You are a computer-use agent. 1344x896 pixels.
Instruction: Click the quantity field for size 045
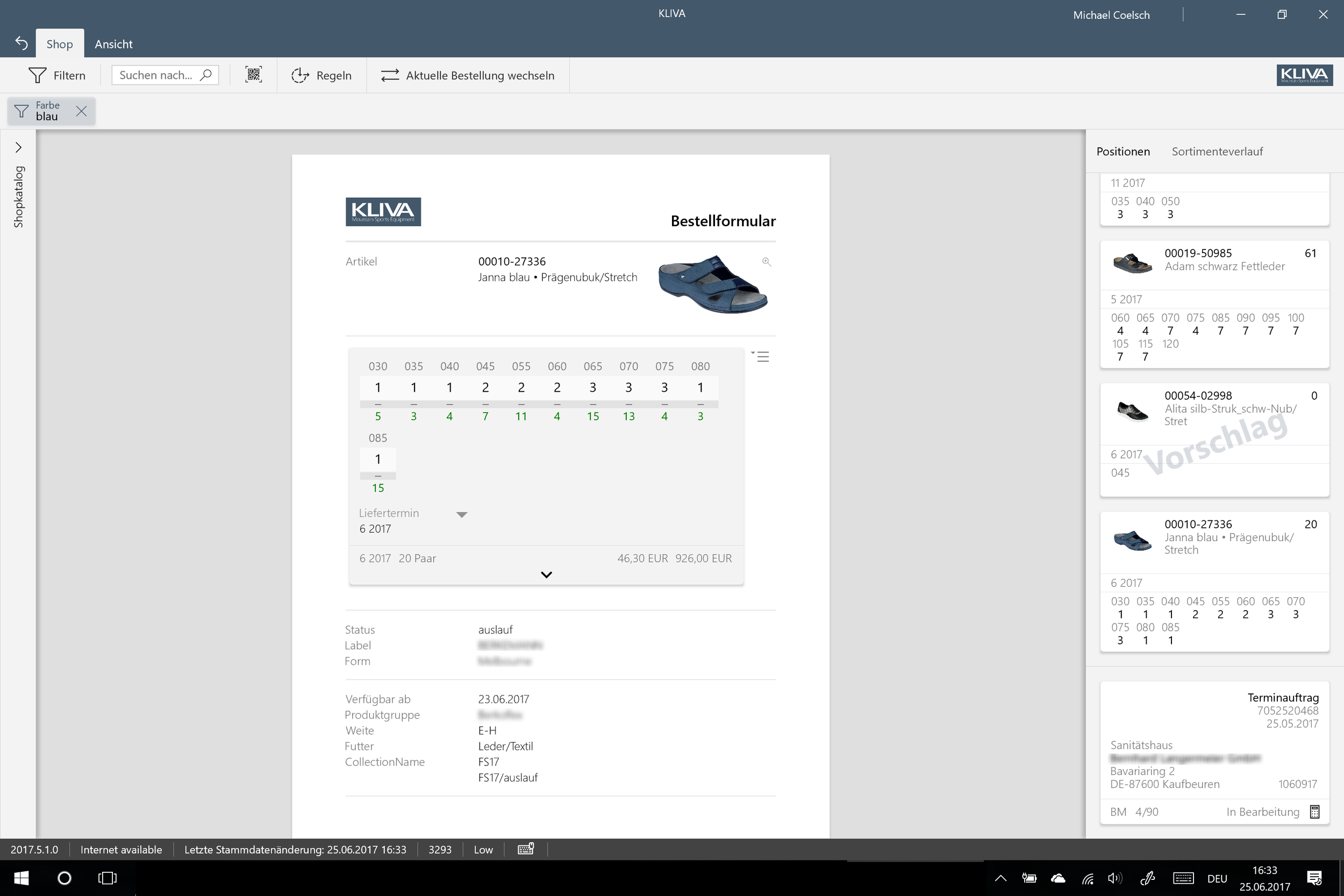(x=485, y=388)
